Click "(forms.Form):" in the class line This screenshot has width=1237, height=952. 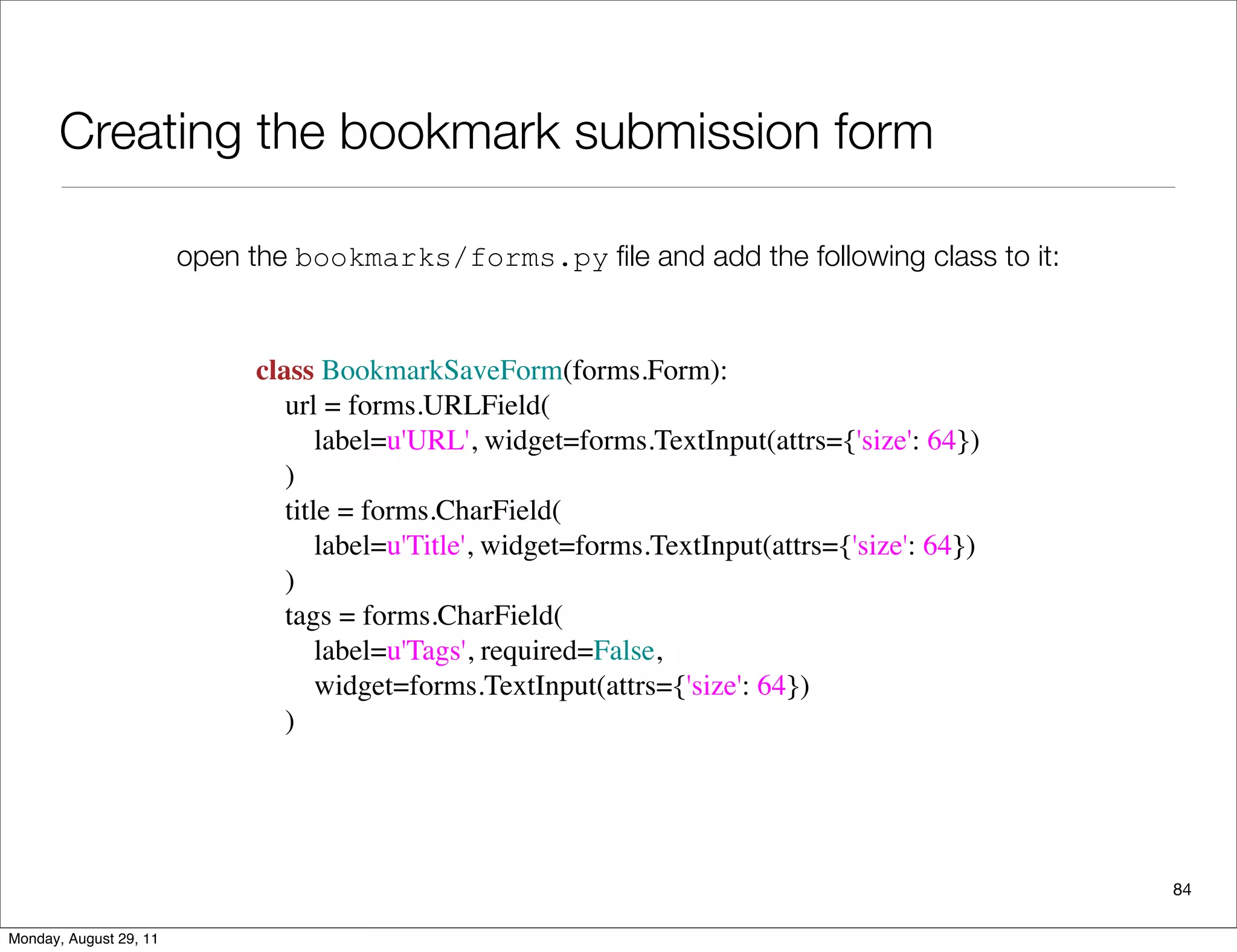point(645,370)
